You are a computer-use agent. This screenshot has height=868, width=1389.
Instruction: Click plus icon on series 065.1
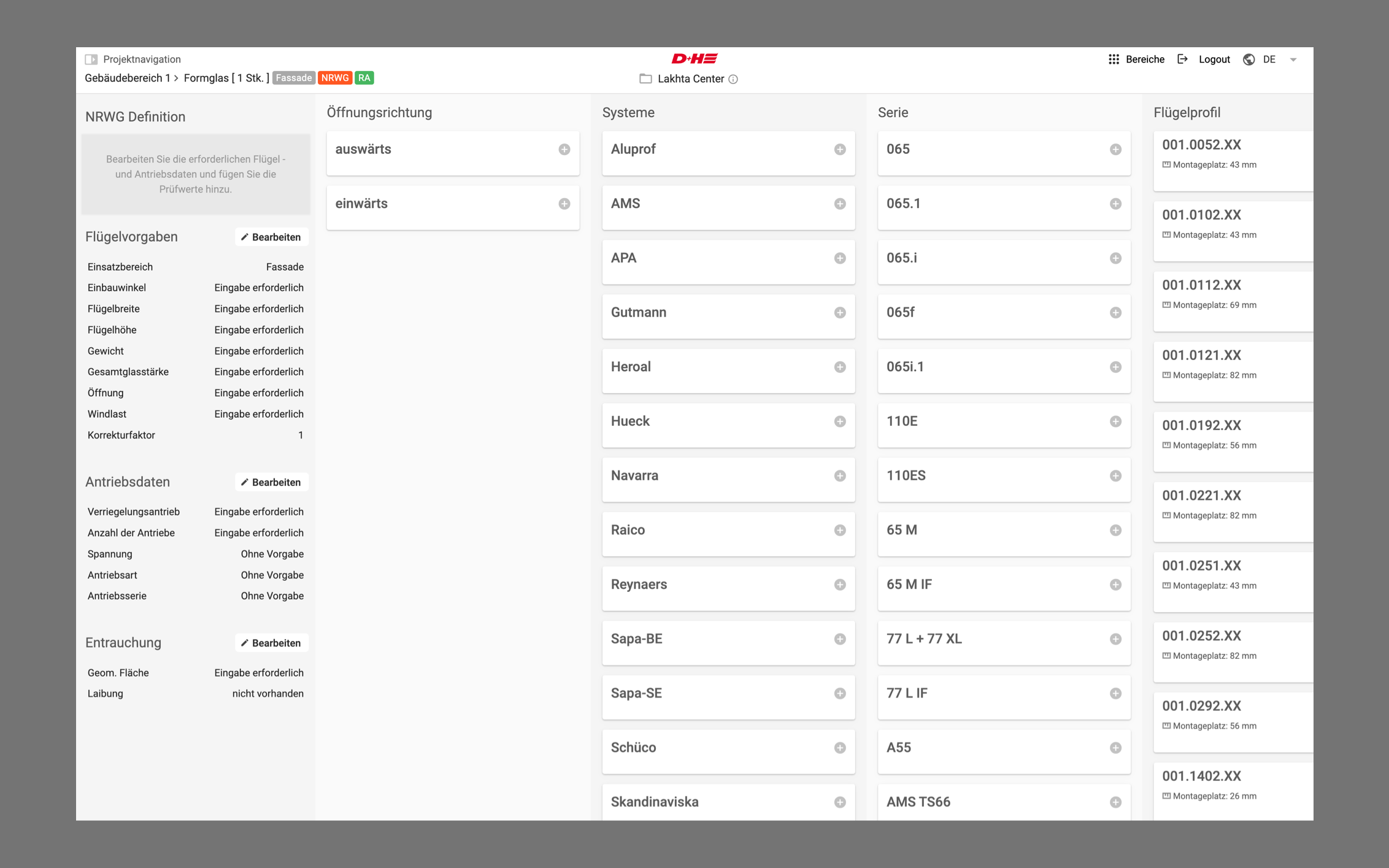click(x=1115, y=204)
